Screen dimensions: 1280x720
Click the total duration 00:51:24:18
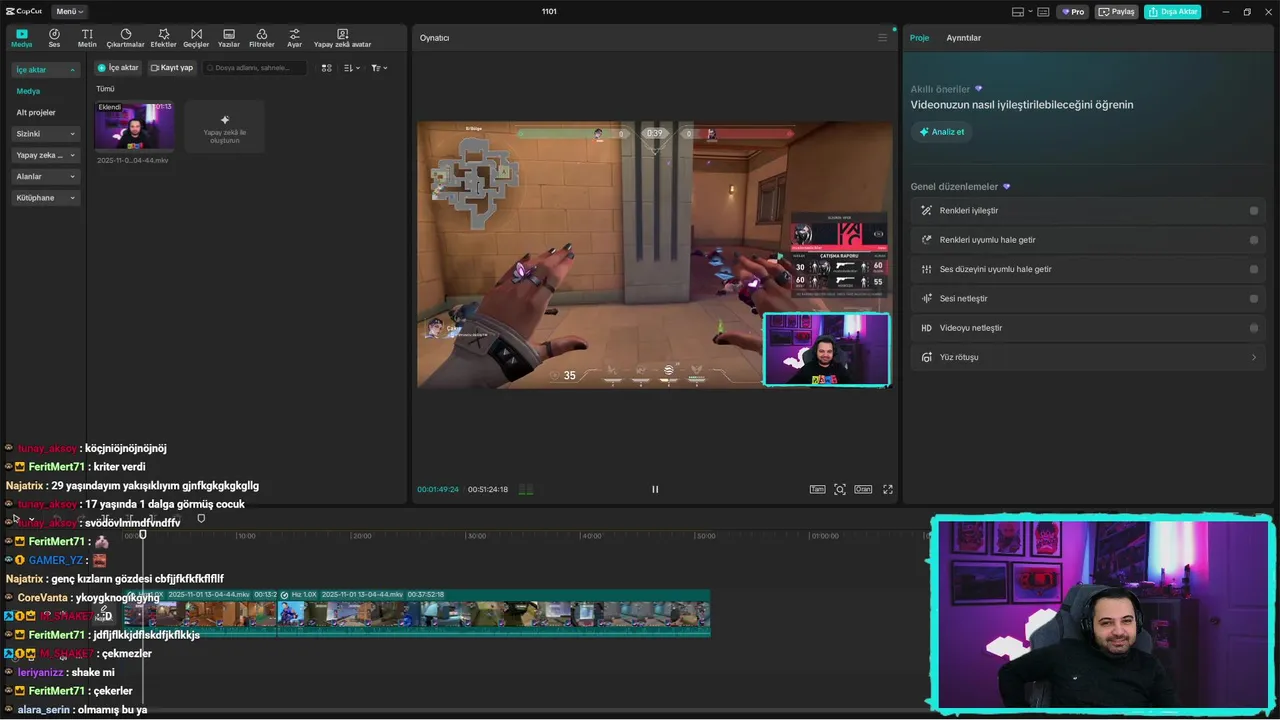[488, 489]
